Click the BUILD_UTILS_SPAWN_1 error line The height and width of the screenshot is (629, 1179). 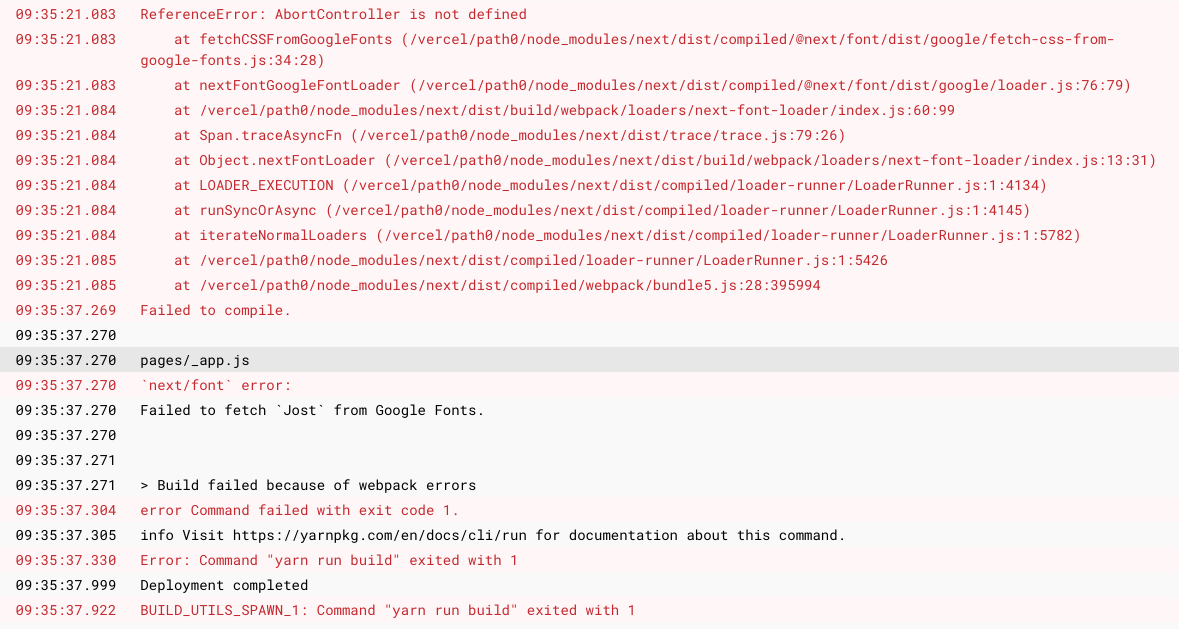point(590,610)
